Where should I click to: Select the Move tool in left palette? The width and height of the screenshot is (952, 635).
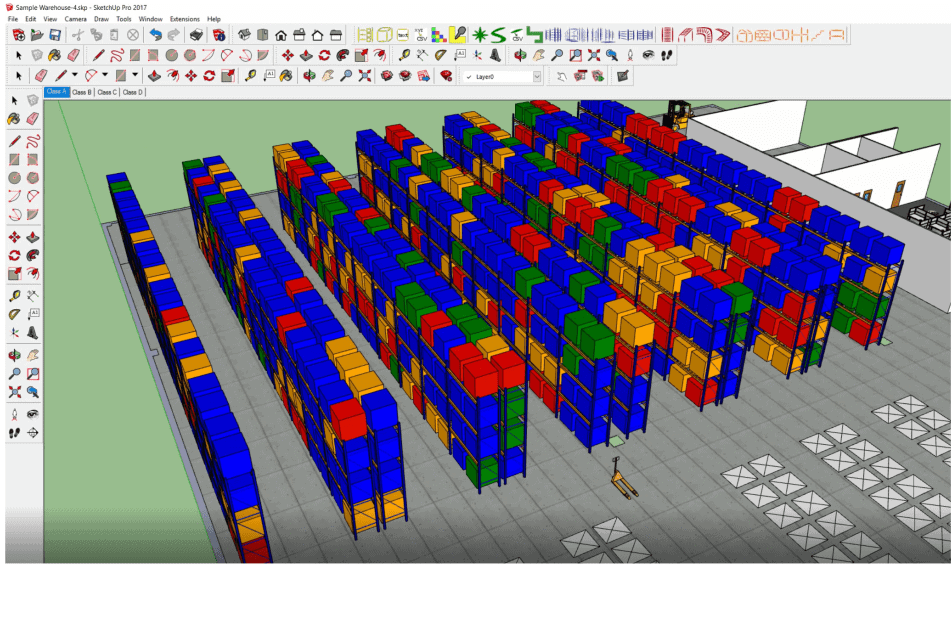pos(15,237)
